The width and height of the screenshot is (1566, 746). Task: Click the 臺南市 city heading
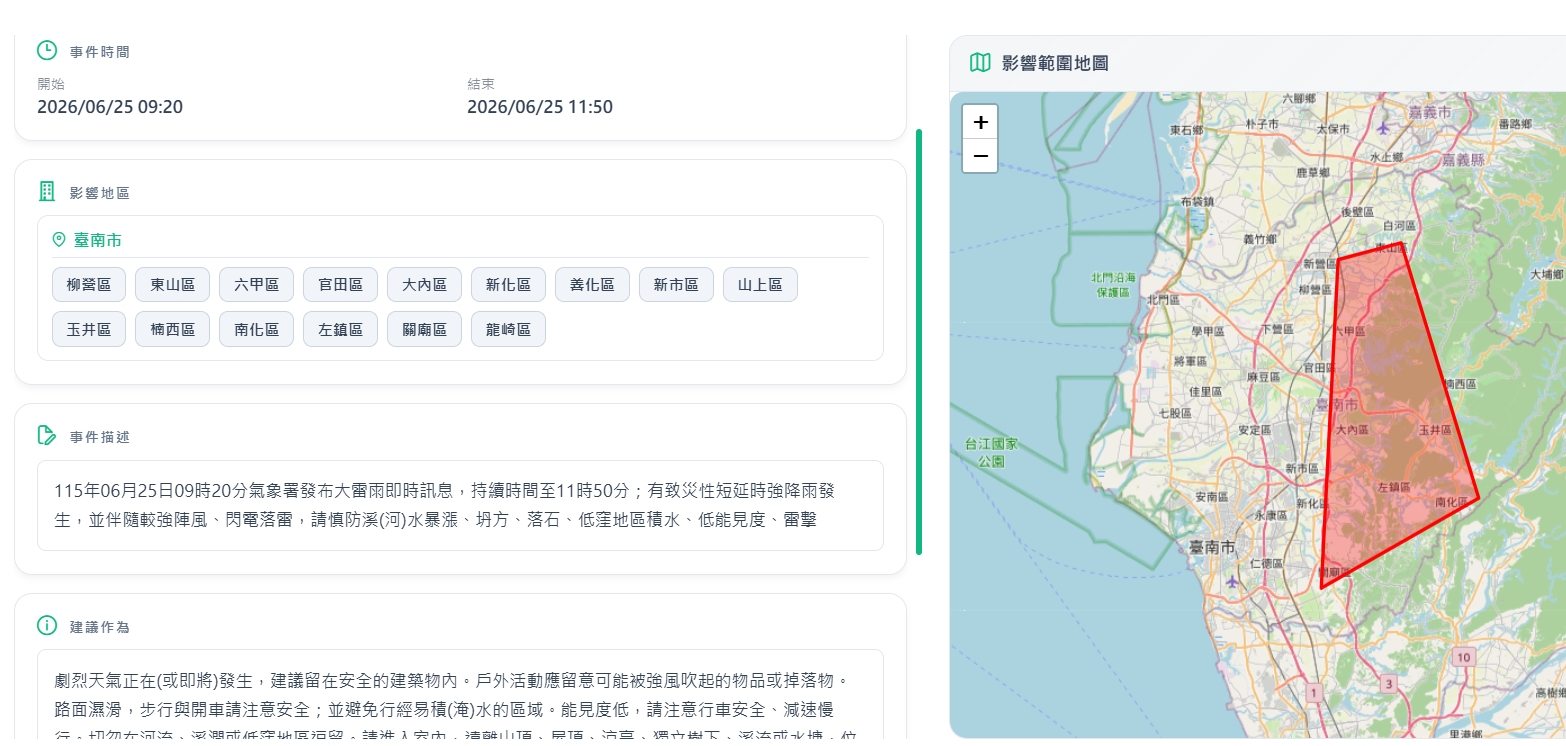tap(98, 241)
